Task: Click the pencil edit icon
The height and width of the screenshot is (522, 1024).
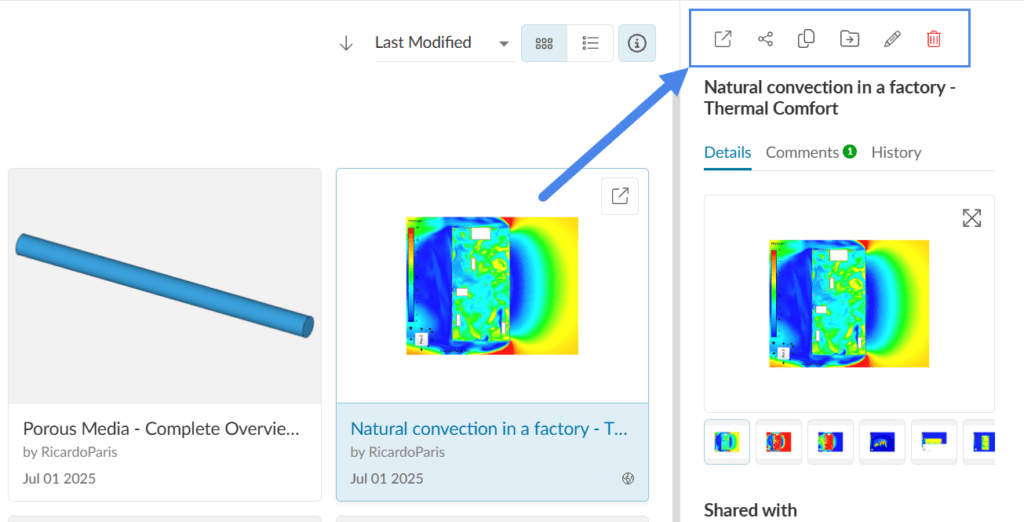Action: tap(892, 39)
